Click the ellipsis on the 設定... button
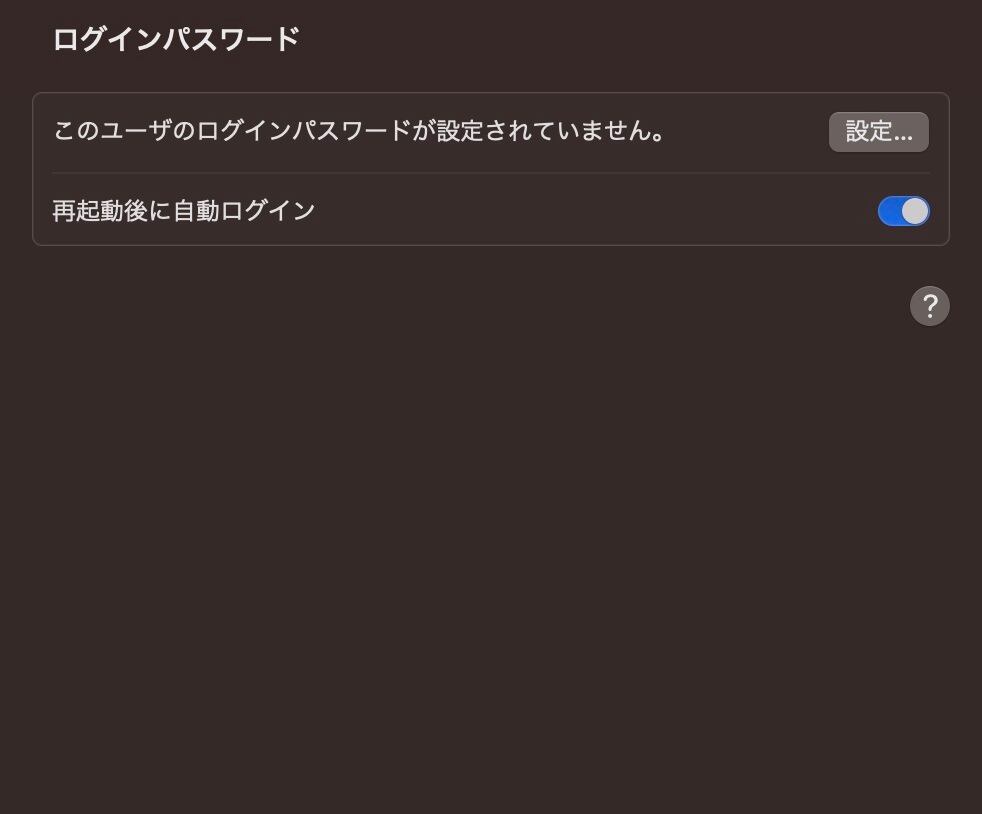982x814 pixels. (x=903, y=138)
